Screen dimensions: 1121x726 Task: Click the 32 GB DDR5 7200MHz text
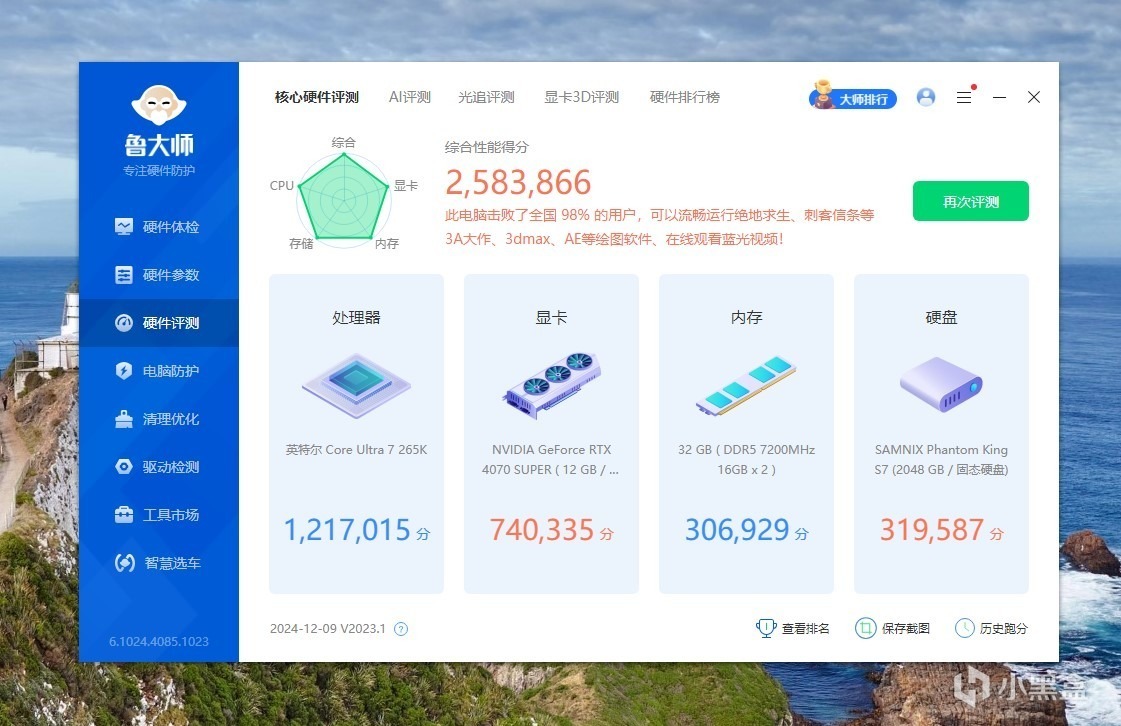point(746,459)
